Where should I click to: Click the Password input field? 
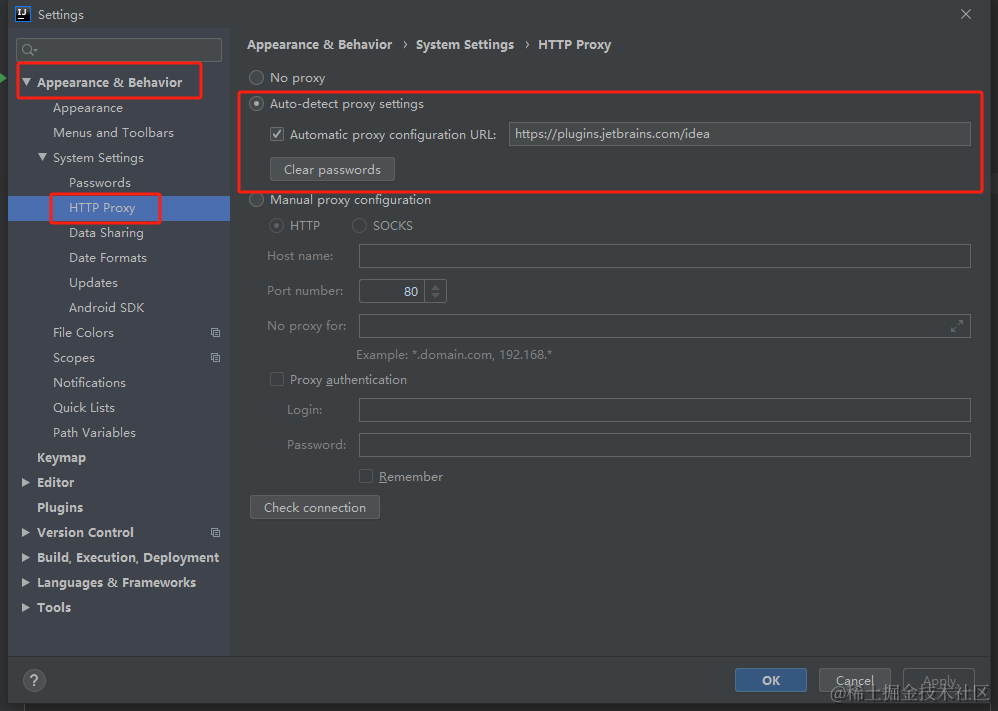tap(664, 445)
